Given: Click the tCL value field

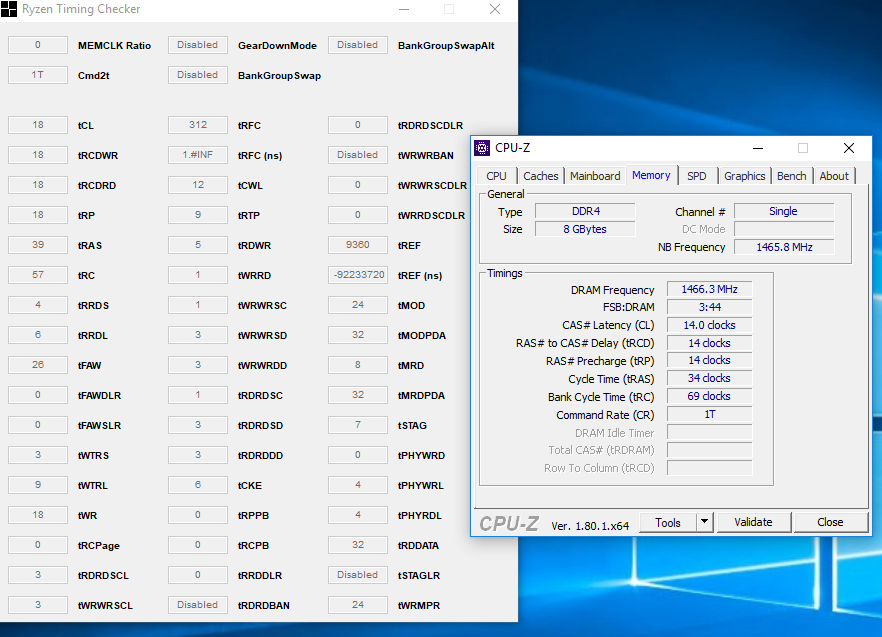Looking at the screenshot, I should (38, 125).
